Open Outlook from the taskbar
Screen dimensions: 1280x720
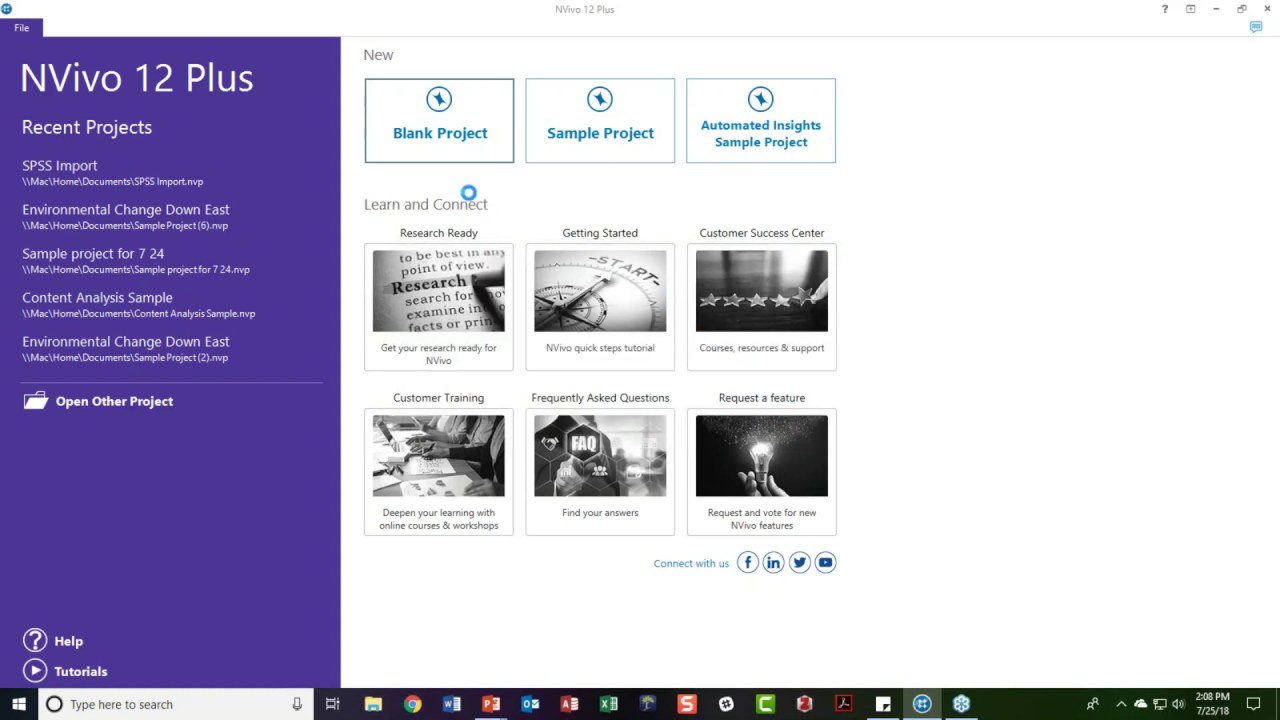(530, 704)
